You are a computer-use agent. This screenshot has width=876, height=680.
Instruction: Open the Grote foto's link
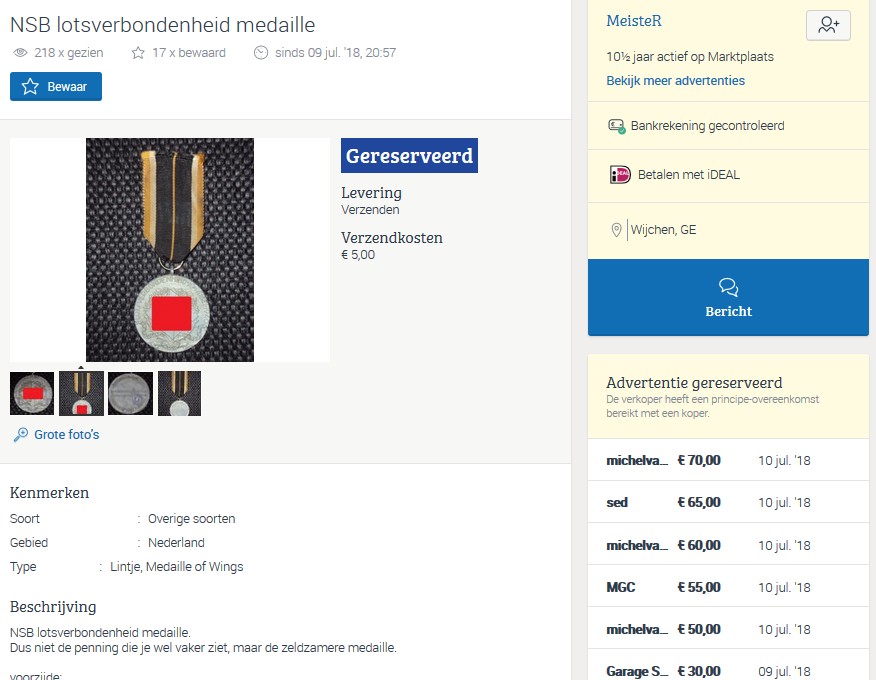point(66,435)
